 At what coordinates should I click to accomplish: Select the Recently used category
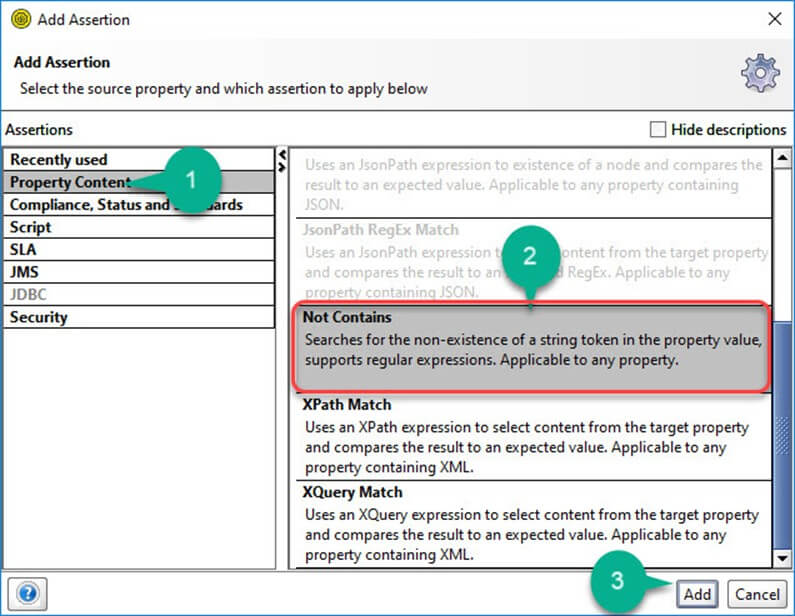point(60,160)
